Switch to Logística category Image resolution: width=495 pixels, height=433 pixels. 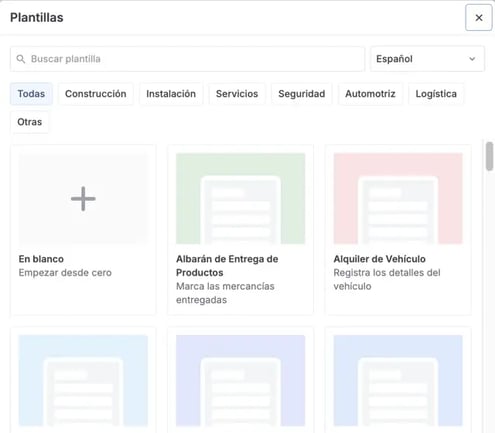436,94
